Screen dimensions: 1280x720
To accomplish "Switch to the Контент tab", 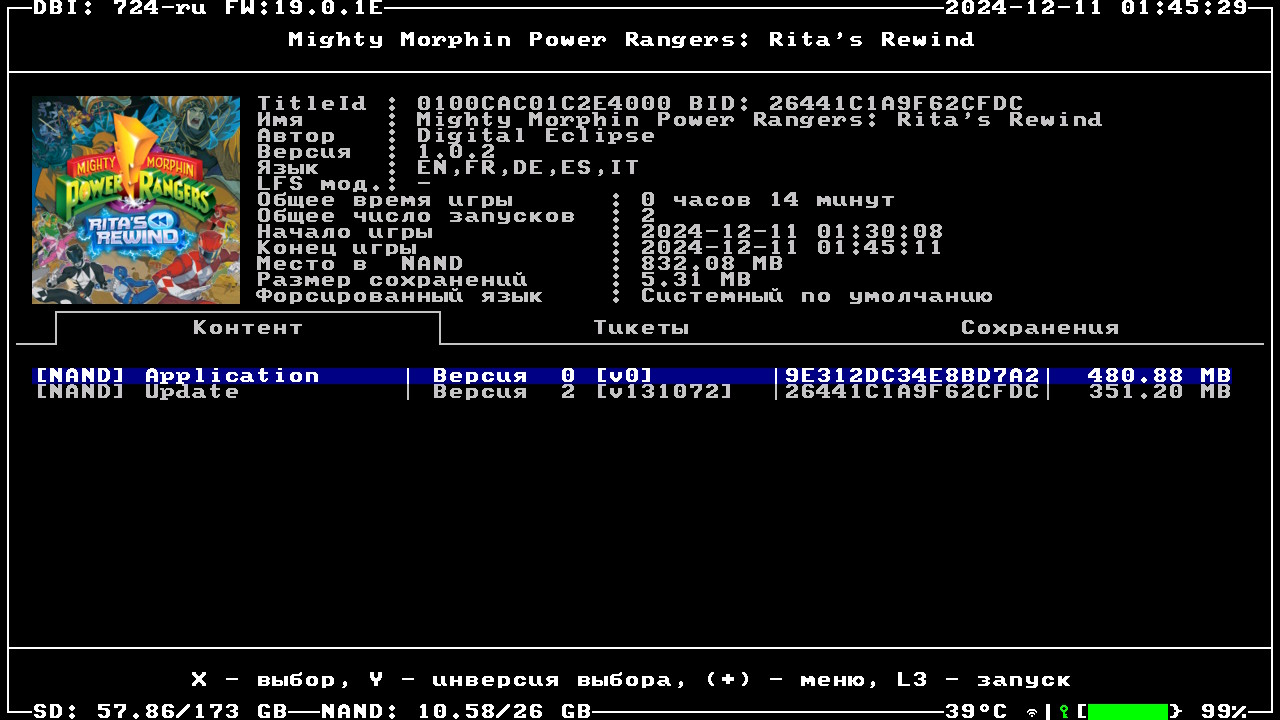I will 248,328.
